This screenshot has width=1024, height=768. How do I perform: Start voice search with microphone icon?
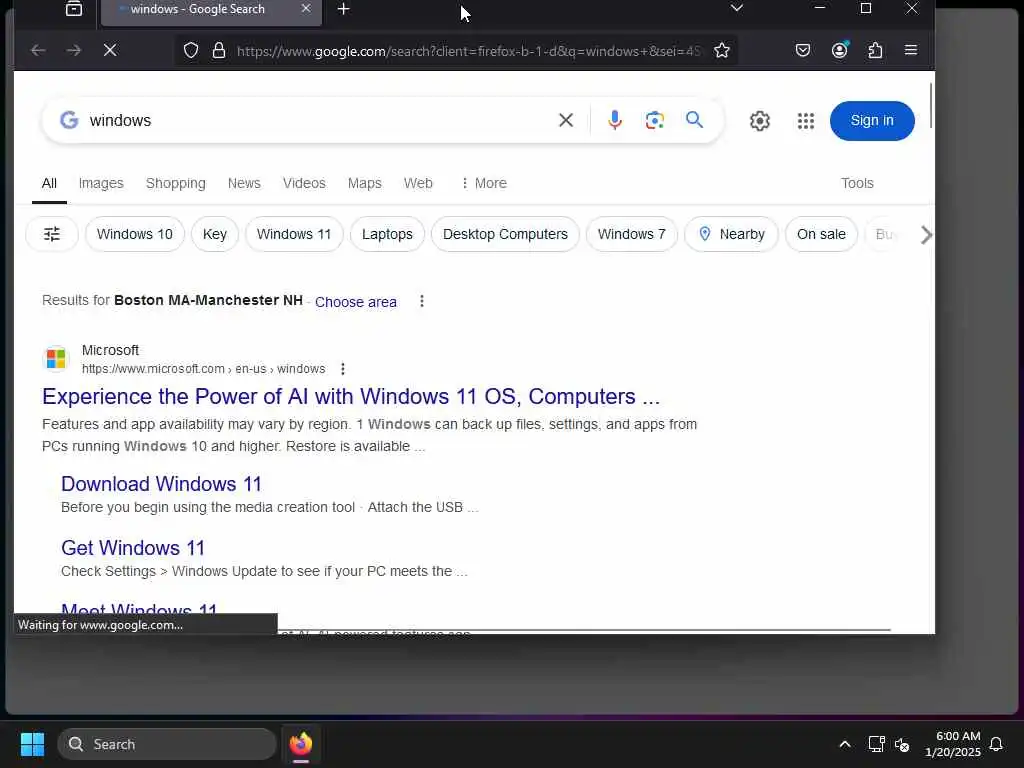(x=615, y=120)
